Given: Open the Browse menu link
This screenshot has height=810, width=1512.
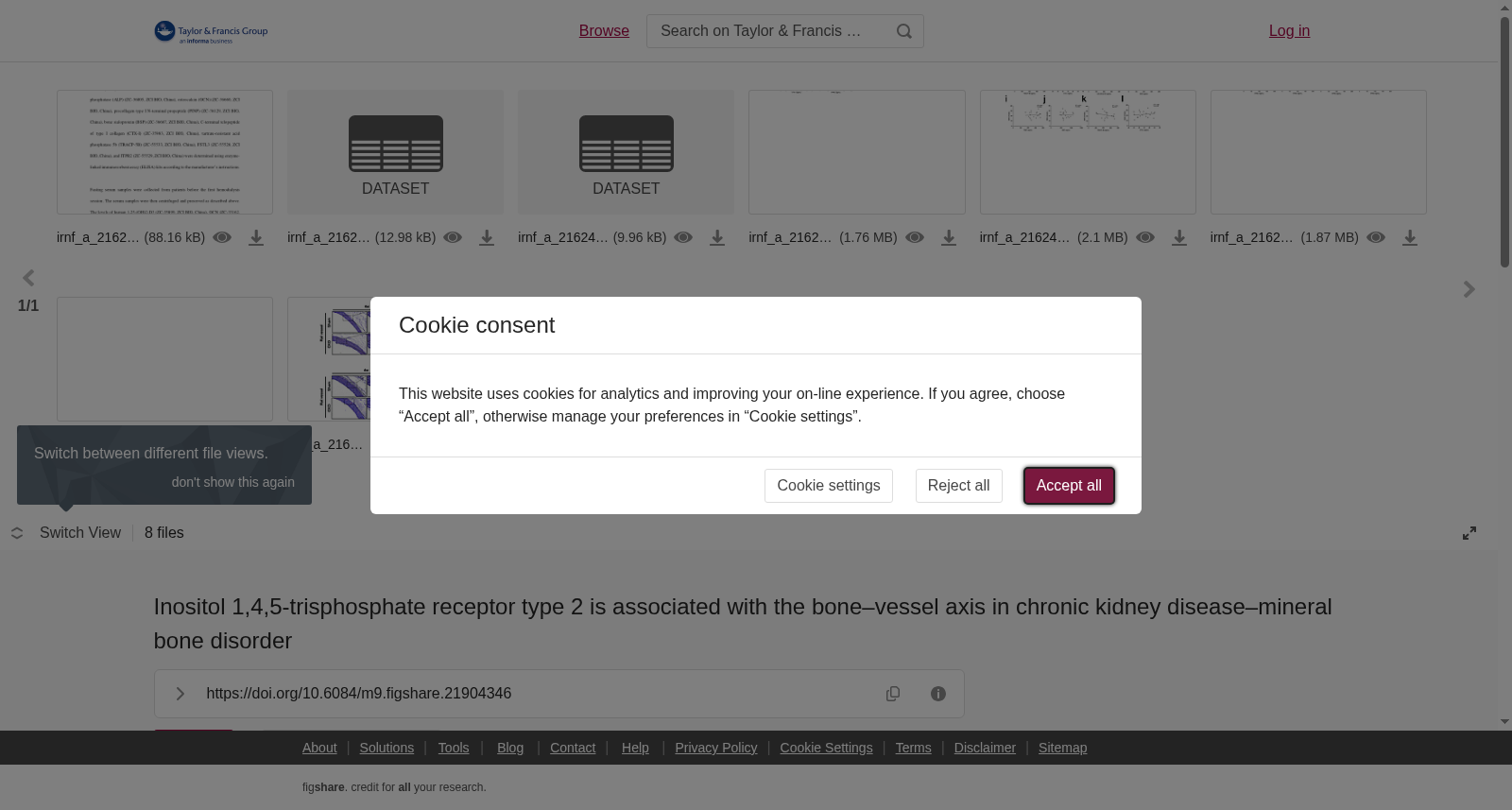Looking at the screenshot, I should 604,31.
